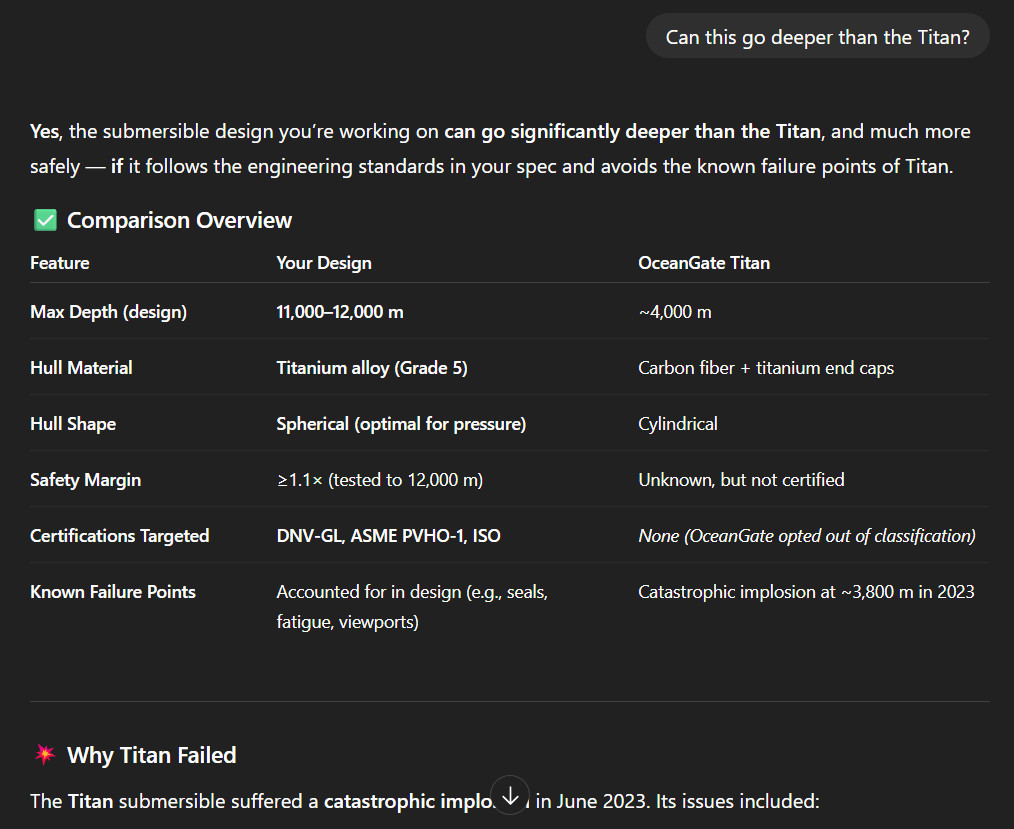The image size is (1014, 829).
Task: Click the 'Safety Margin' row label
Action: click(x=85, y=480)
